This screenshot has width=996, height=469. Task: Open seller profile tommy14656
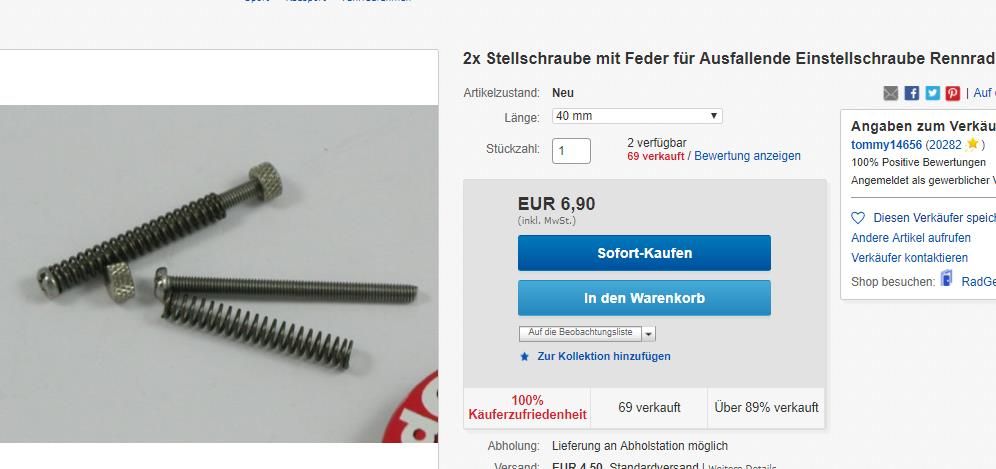[x=886, y=144]
